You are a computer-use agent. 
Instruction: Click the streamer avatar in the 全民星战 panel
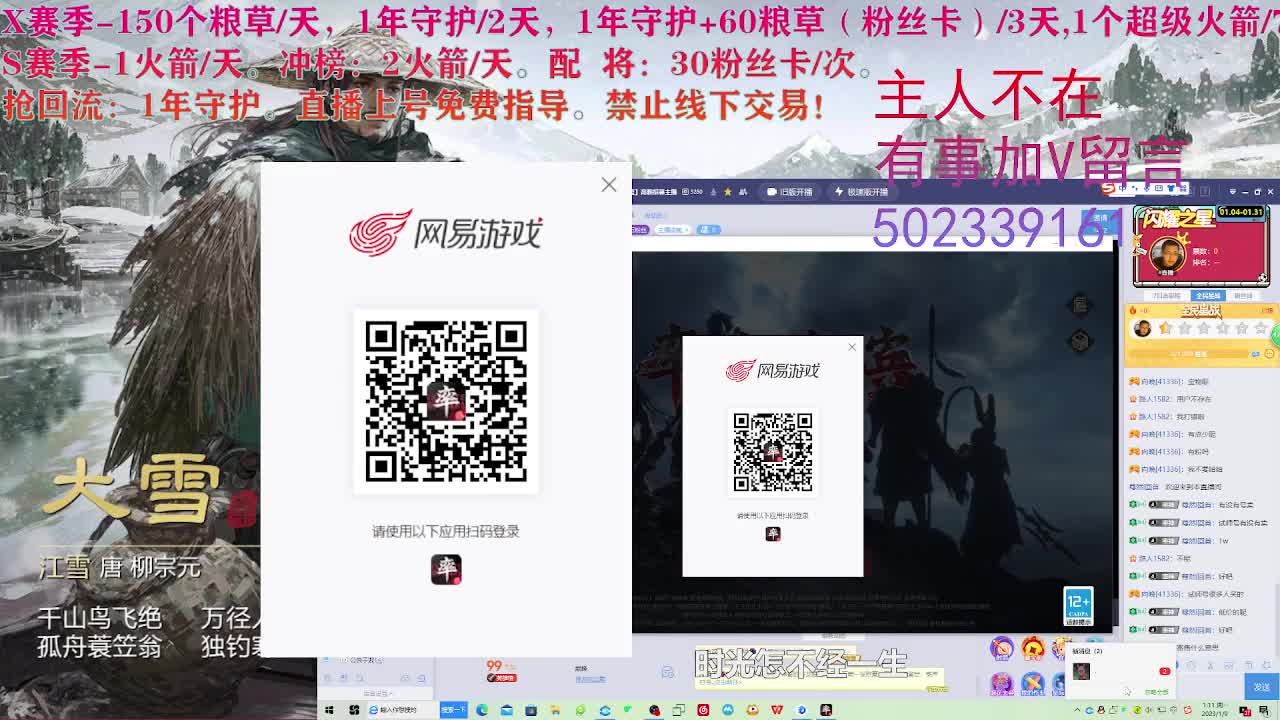(x=1142, y=328)
